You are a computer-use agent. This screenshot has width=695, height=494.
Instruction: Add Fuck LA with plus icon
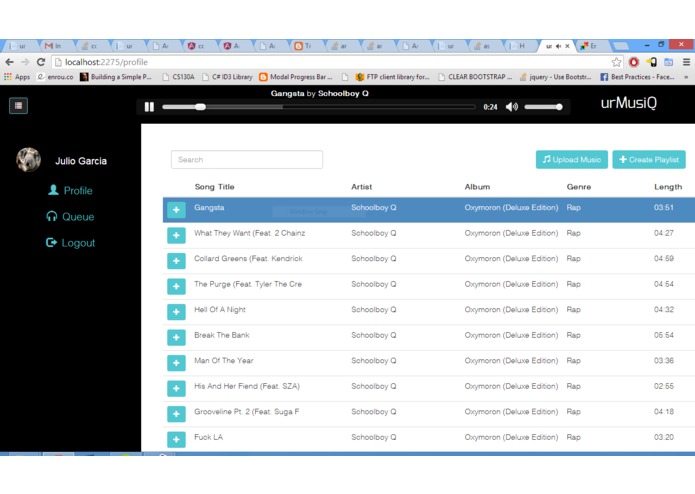[176, 440]
